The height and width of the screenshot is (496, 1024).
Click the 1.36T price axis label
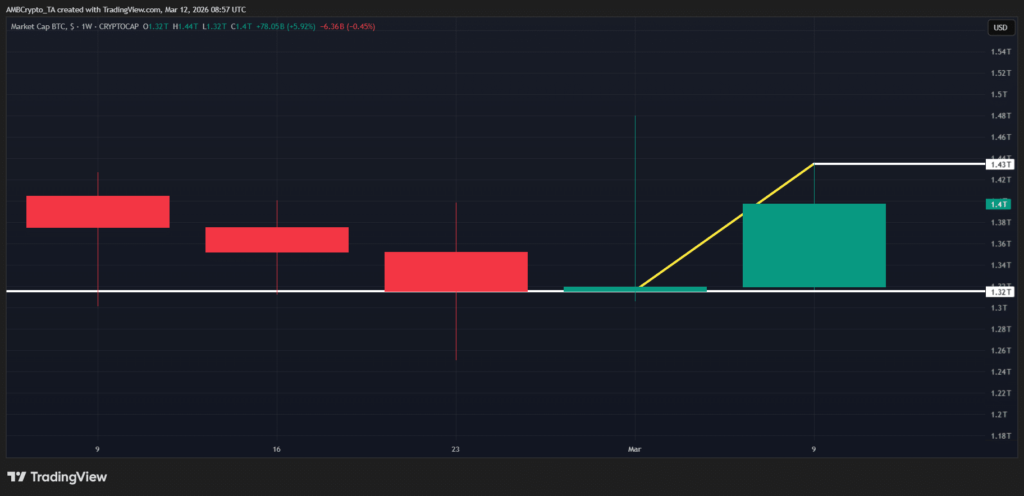pos(1001,244)
